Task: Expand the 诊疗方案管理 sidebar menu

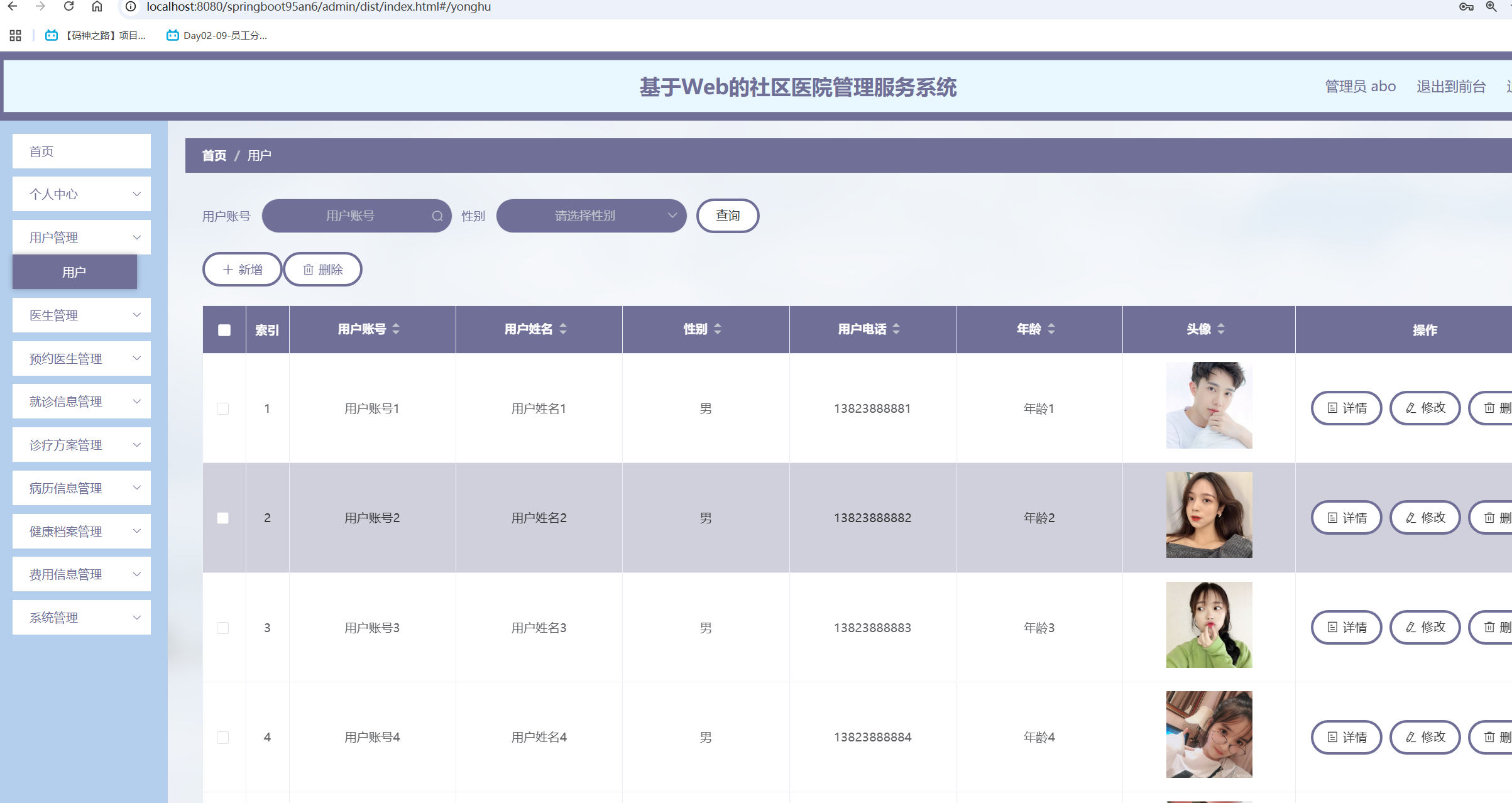Action: (x=82, y=445)
